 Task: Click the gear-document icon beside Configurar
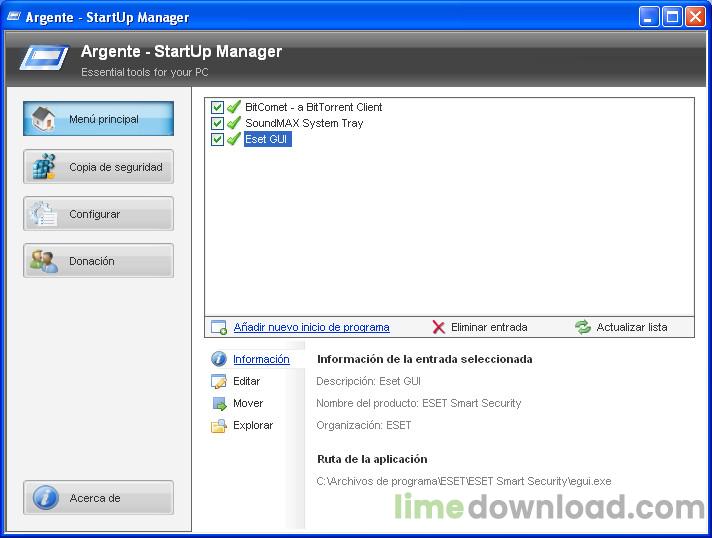pyautogui.click(x=44, y=214)
